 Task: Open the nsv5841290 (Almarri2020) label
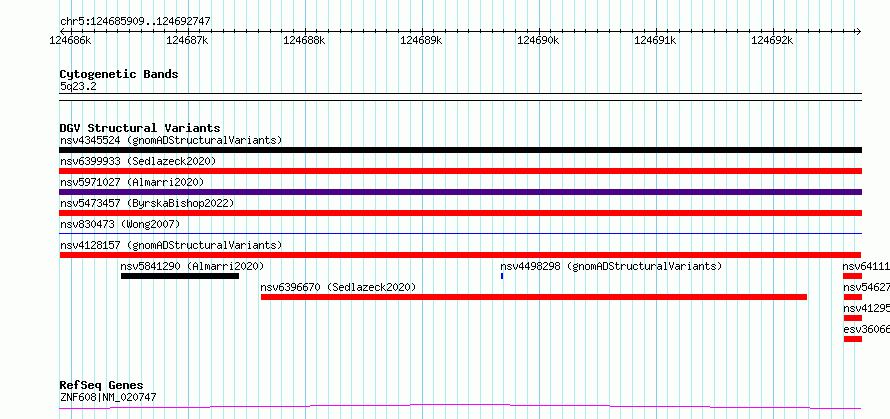coord(192,266)
